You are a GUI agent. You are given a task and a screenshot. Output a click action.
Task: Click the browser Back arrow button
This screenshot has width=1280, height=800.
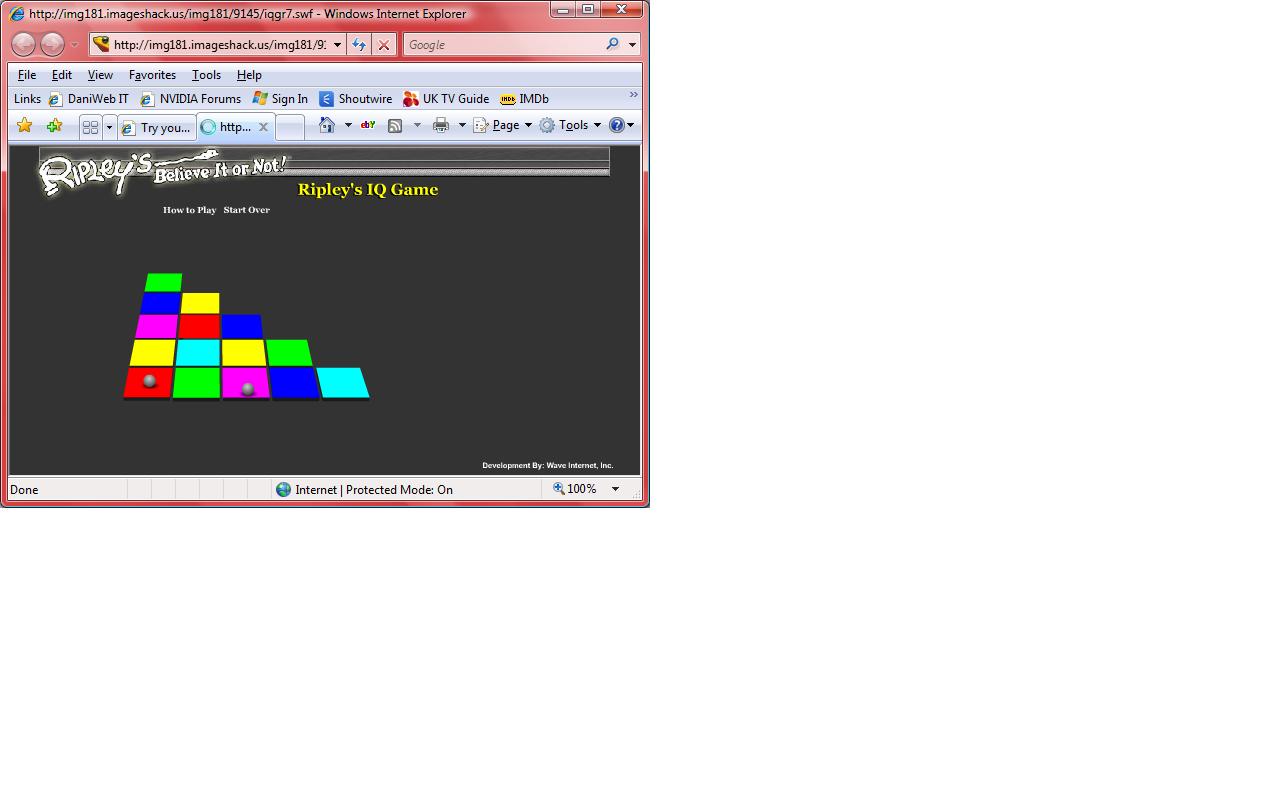[x=24, y=44]
